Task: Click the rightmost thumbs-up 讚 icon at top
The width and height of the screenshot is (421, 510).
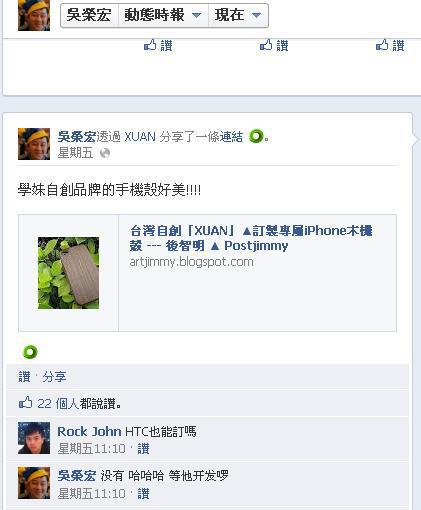Action: tap(390, 45)
